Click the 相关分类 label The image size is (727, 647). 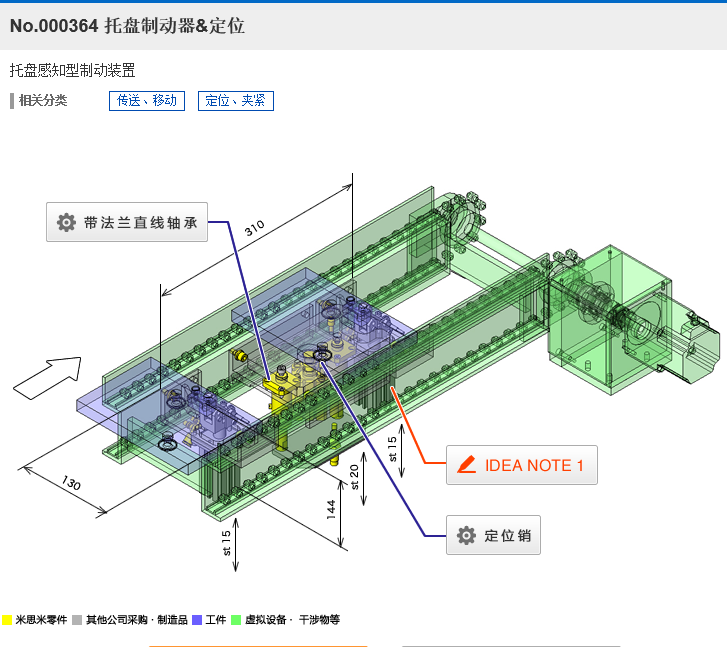pos(43,100)
